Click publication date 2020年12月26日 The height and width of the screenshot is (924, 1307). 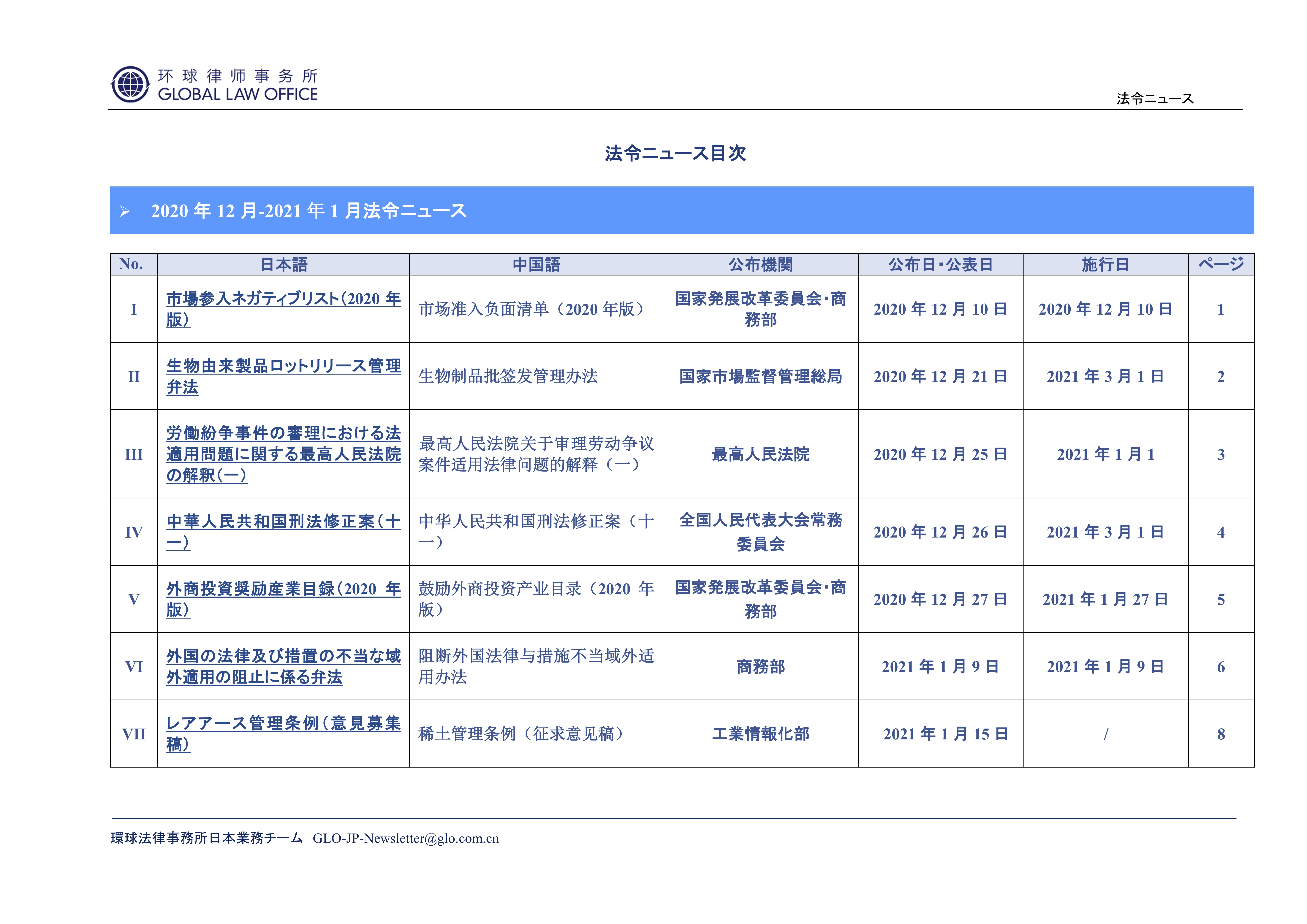click(x=940, y=532)
